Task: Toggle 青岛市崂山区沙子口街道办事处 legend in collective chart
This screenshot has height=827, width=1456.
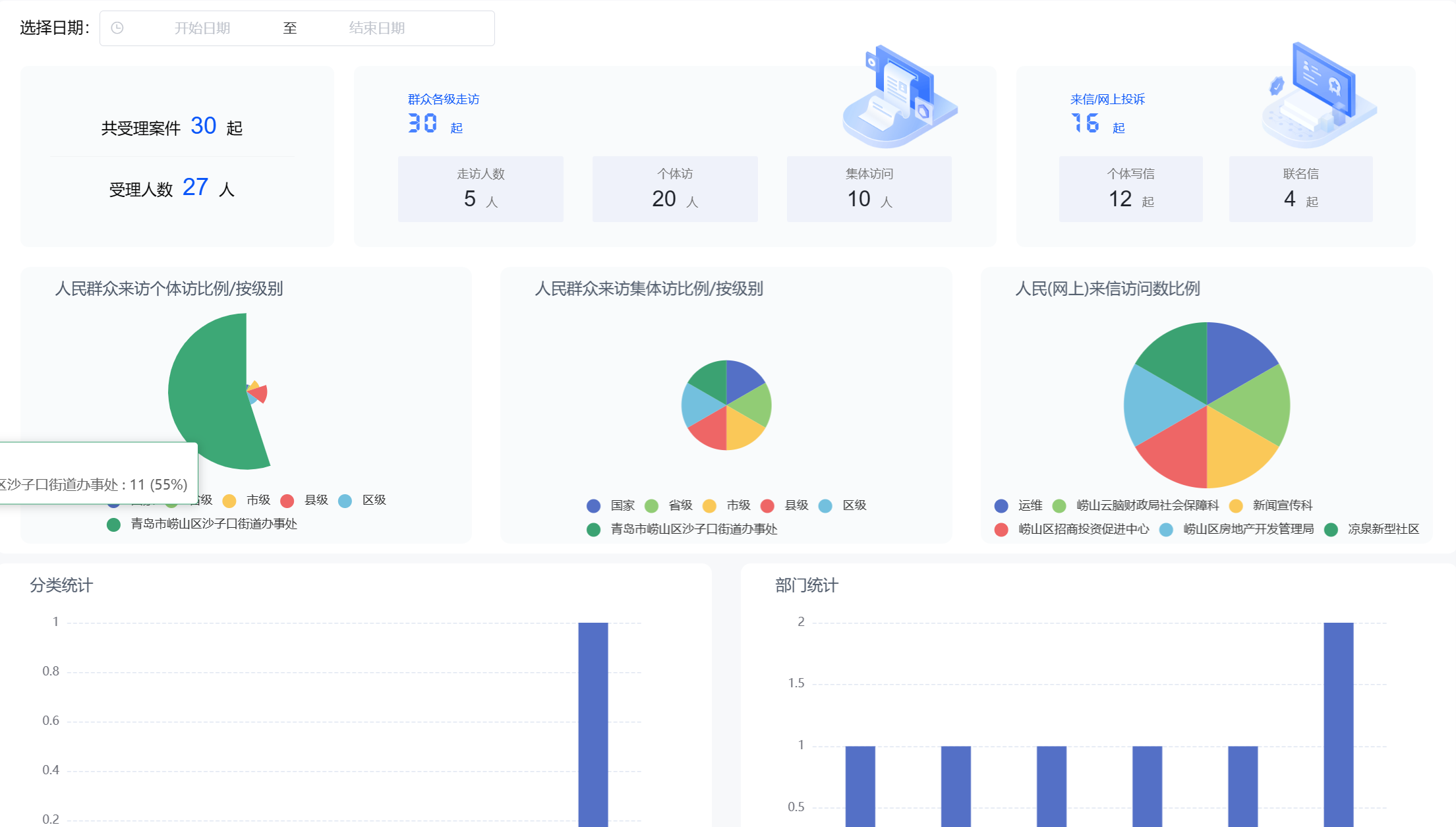Action: [x=693, y=529]
